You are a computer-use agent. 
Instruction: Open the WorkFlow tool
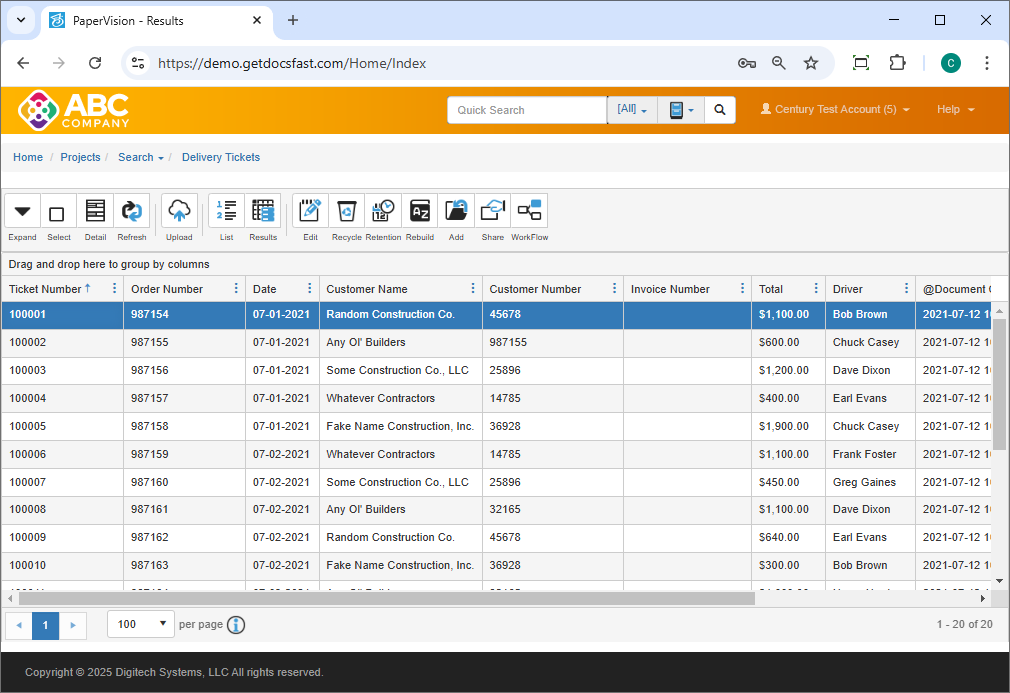click(x=529, y=212)
